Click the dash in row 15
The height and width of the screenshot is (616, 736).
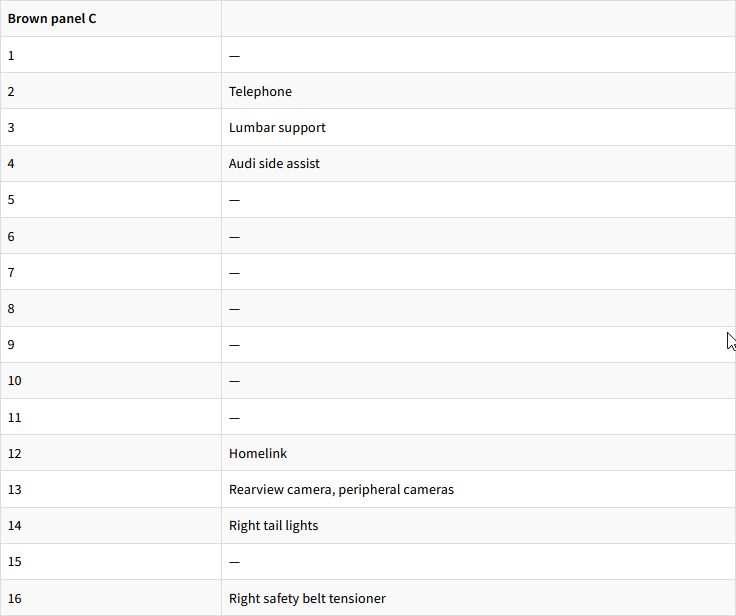point(234,562)
